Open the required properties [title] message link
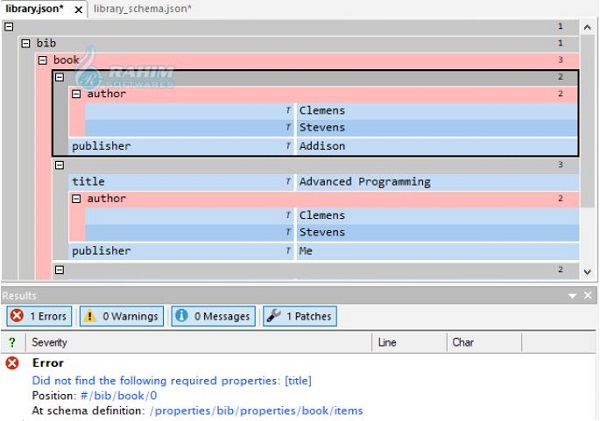The width and height of the screenshot is (600, 421). click(172, 381)
